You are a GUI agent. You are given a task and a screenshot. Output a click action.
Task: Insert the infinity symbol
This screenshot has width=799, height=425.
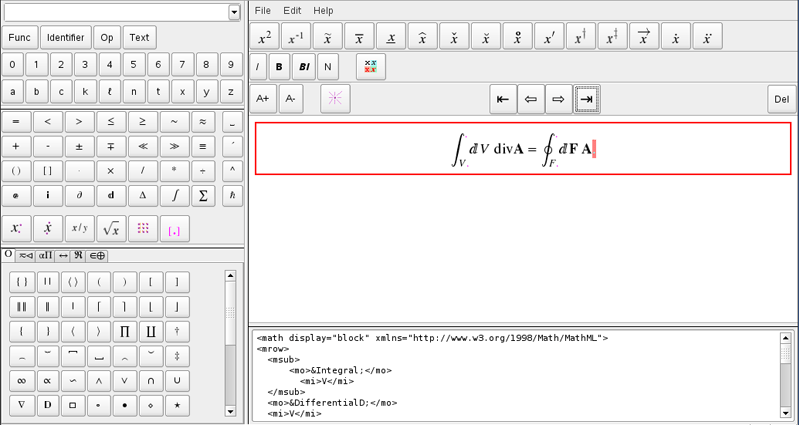(x=20, y=380)
